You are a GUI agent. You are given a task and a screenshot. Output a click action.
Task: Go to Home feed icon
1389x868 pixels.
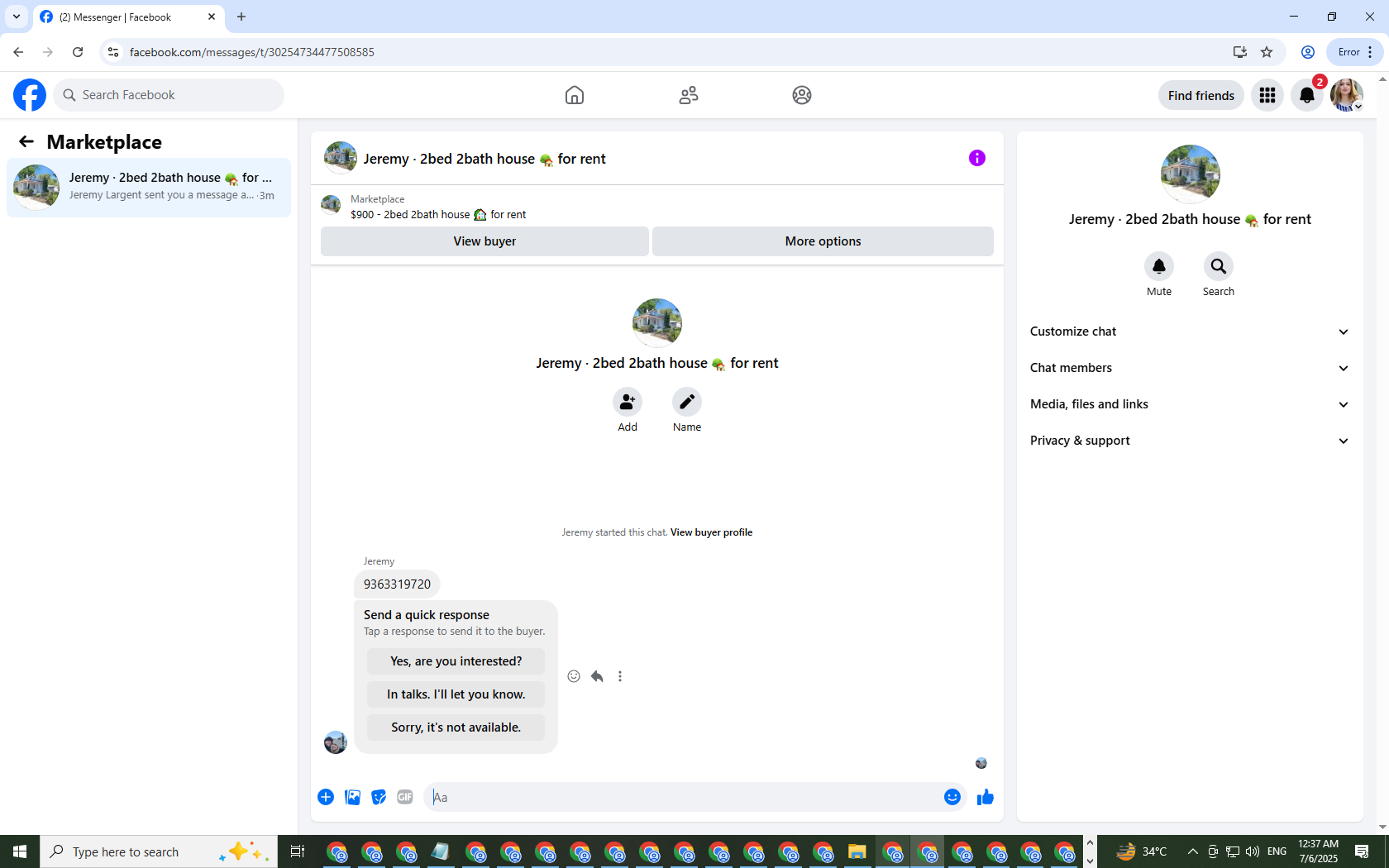tap(575, 95)
